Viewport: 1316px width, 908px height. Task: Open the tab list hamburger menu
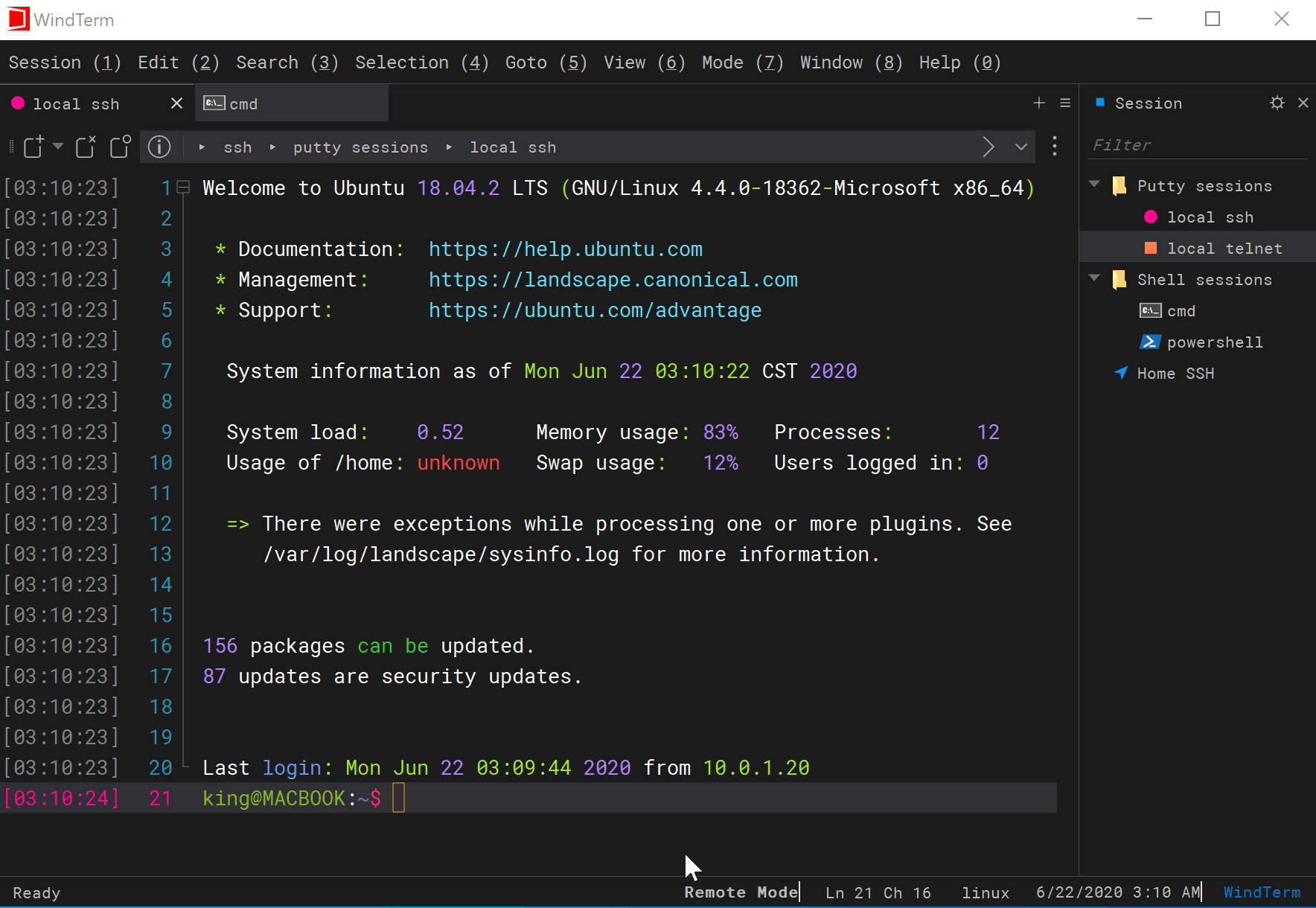(x=1065, y=103)
